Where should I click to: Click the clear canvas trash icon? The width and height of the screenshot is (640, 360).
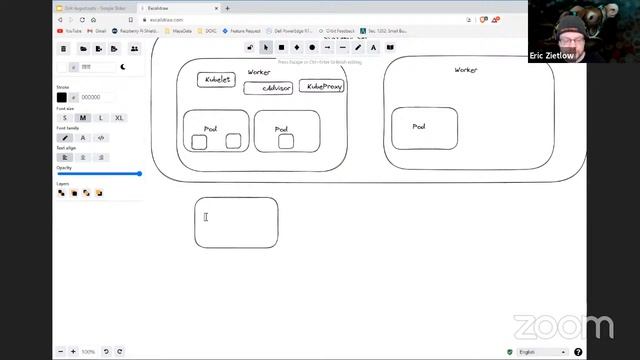tap(64, 49)
